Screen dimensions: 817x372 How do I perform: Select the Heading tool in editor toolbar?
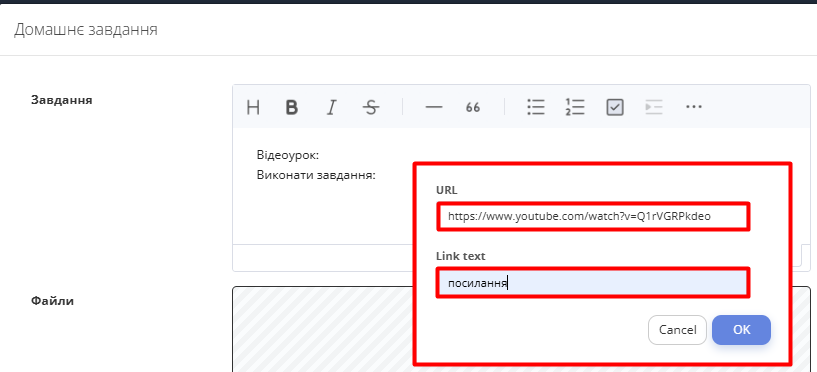coord(253,107)
